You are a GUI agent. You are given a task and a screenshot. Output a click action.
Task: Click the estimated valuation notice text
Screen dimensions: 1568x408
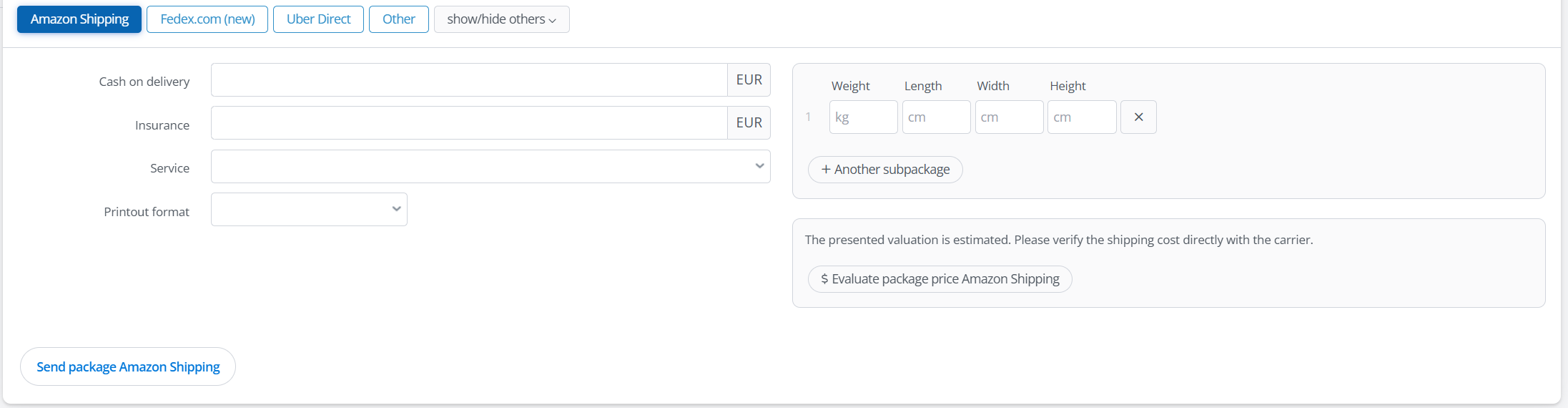(x=1058, y=240)
